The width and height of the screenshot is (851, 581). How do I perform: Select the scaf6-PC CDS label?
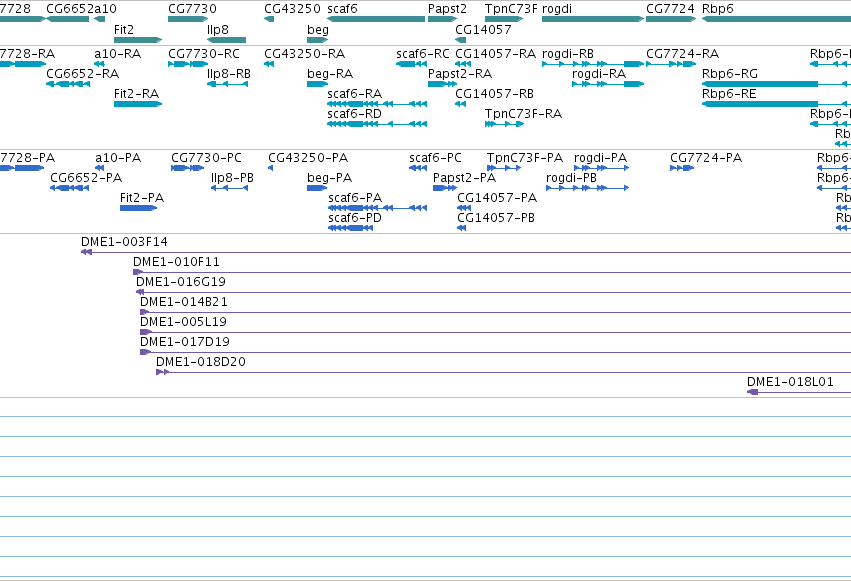435,158
